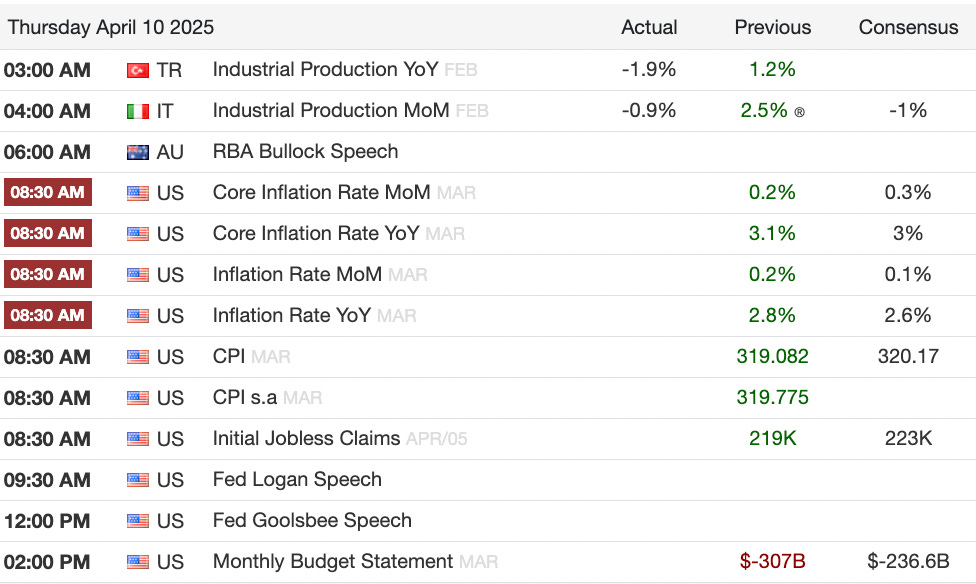Click the Actual column header
Screen dimensions: 976x584
(649, 27)
